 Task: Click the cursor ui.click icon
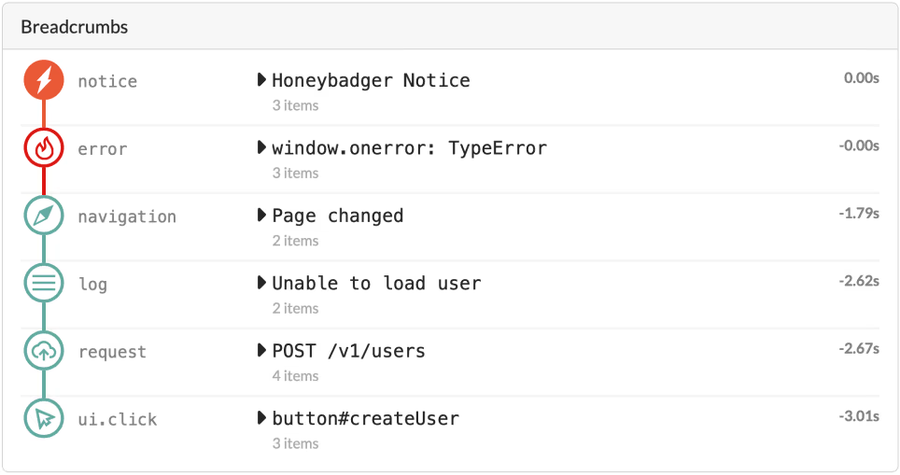[44, 419]
